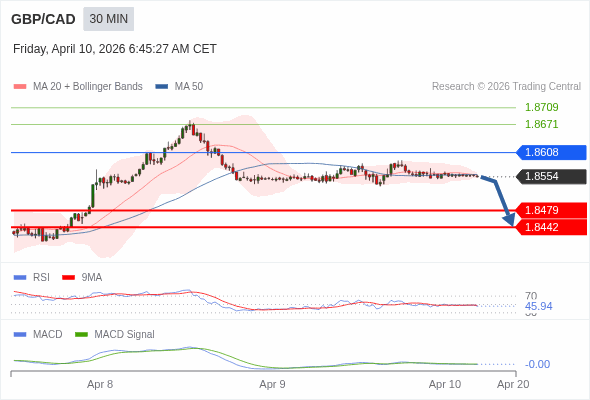Click the MA 20 + Bollinger Bands pink swatch
This screenshot has height=400, width=590.
(x=20, y=87)
